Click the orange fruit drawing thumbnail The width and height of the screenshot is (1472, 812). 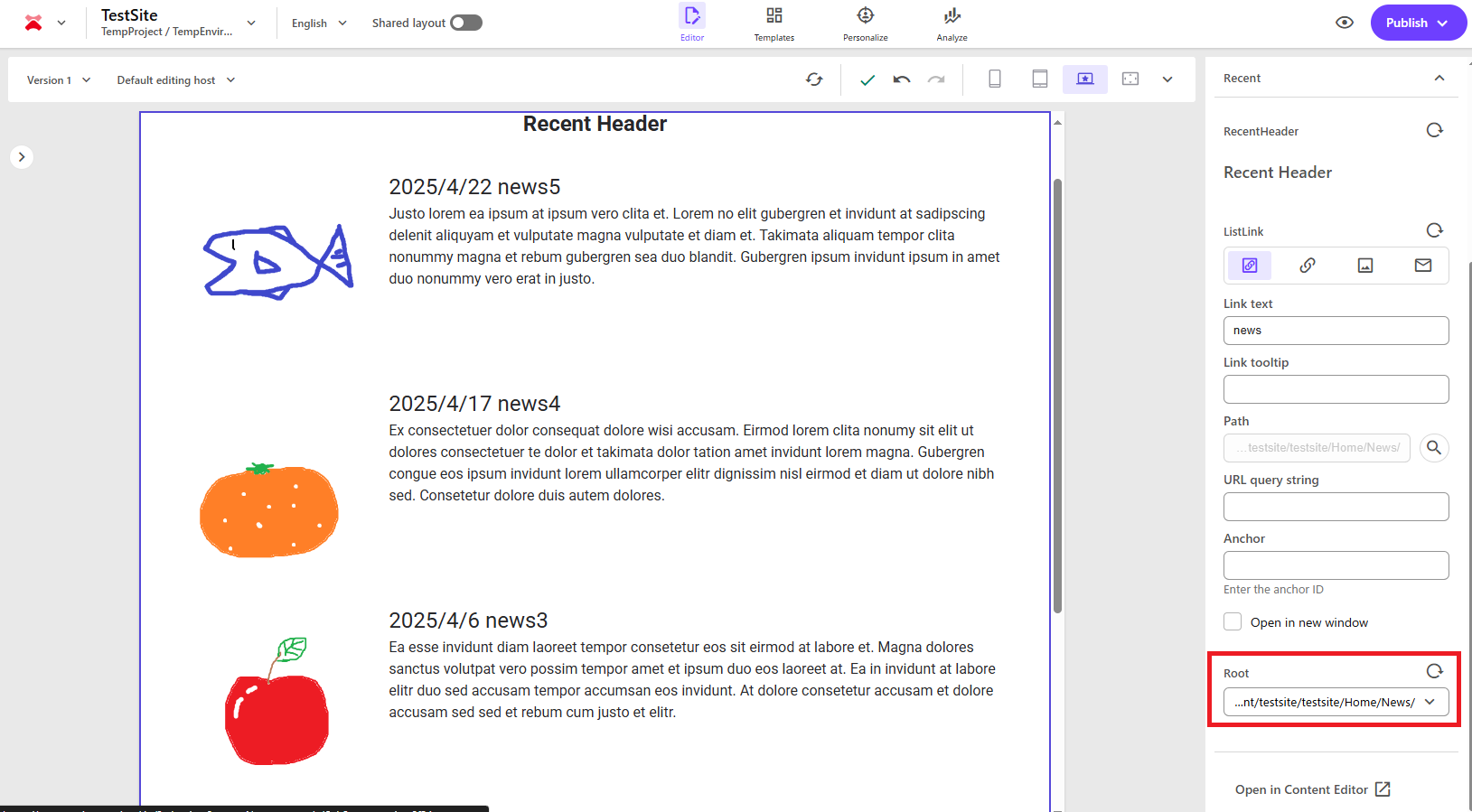269,510
